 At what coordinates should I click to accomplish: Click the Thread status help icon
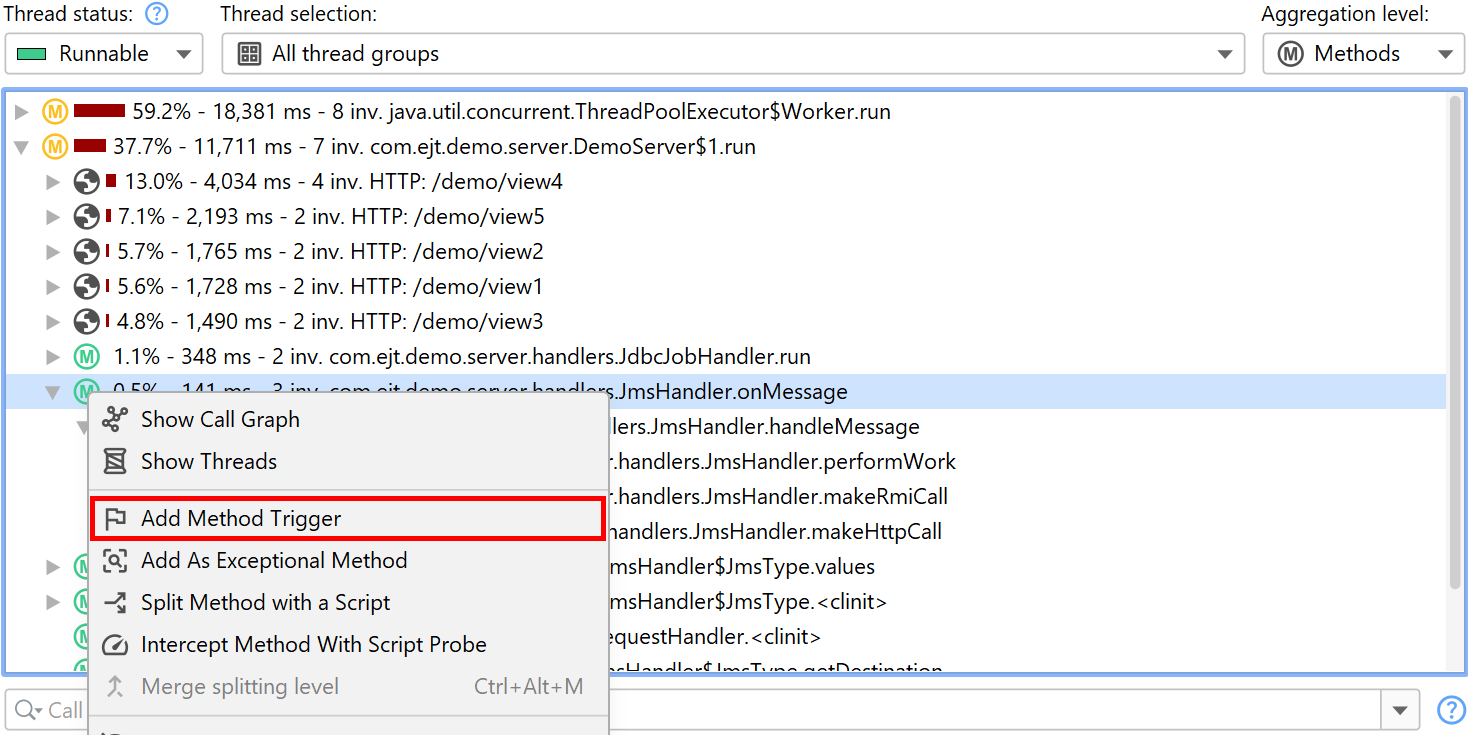pos(156,15)
